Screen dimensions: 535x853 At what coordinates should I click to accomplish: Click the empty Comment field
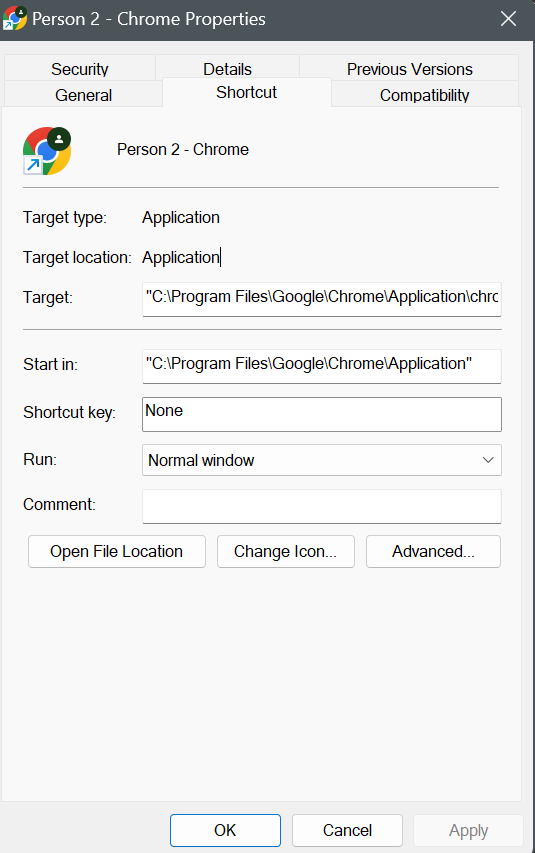pyautogui.click(x=322, y=506)
